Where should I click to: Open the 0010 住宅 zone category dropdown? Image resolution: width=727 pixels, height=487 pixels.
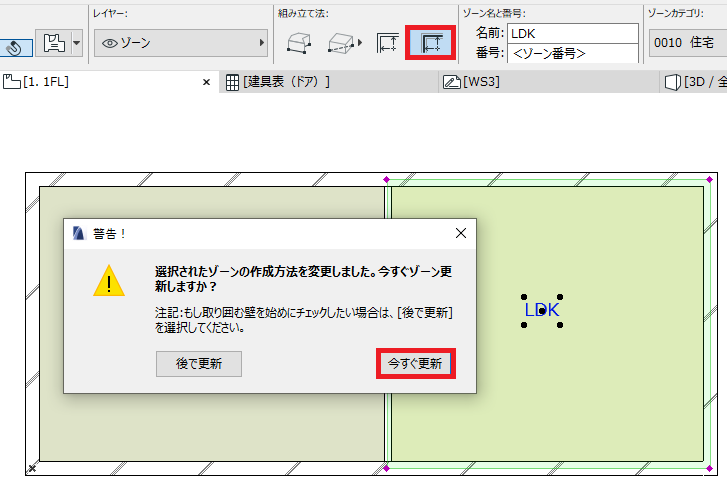point(688,43)
